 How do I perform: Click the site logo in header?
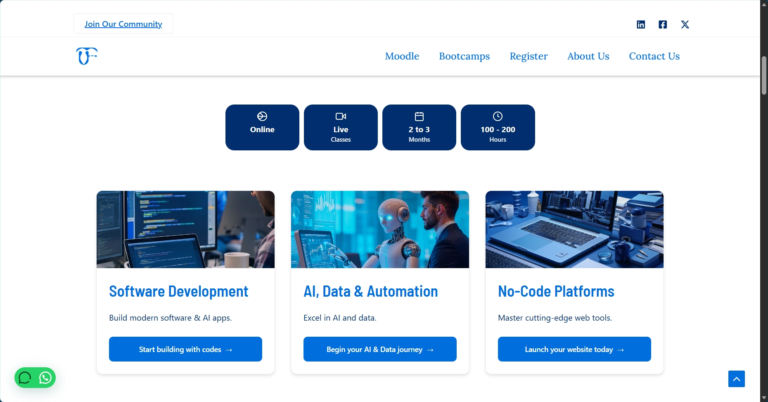coord(86,56)
